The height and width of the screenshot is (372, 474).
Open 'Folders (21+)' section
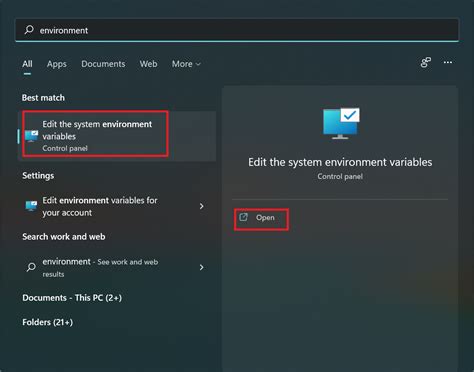tap(48, 322)
